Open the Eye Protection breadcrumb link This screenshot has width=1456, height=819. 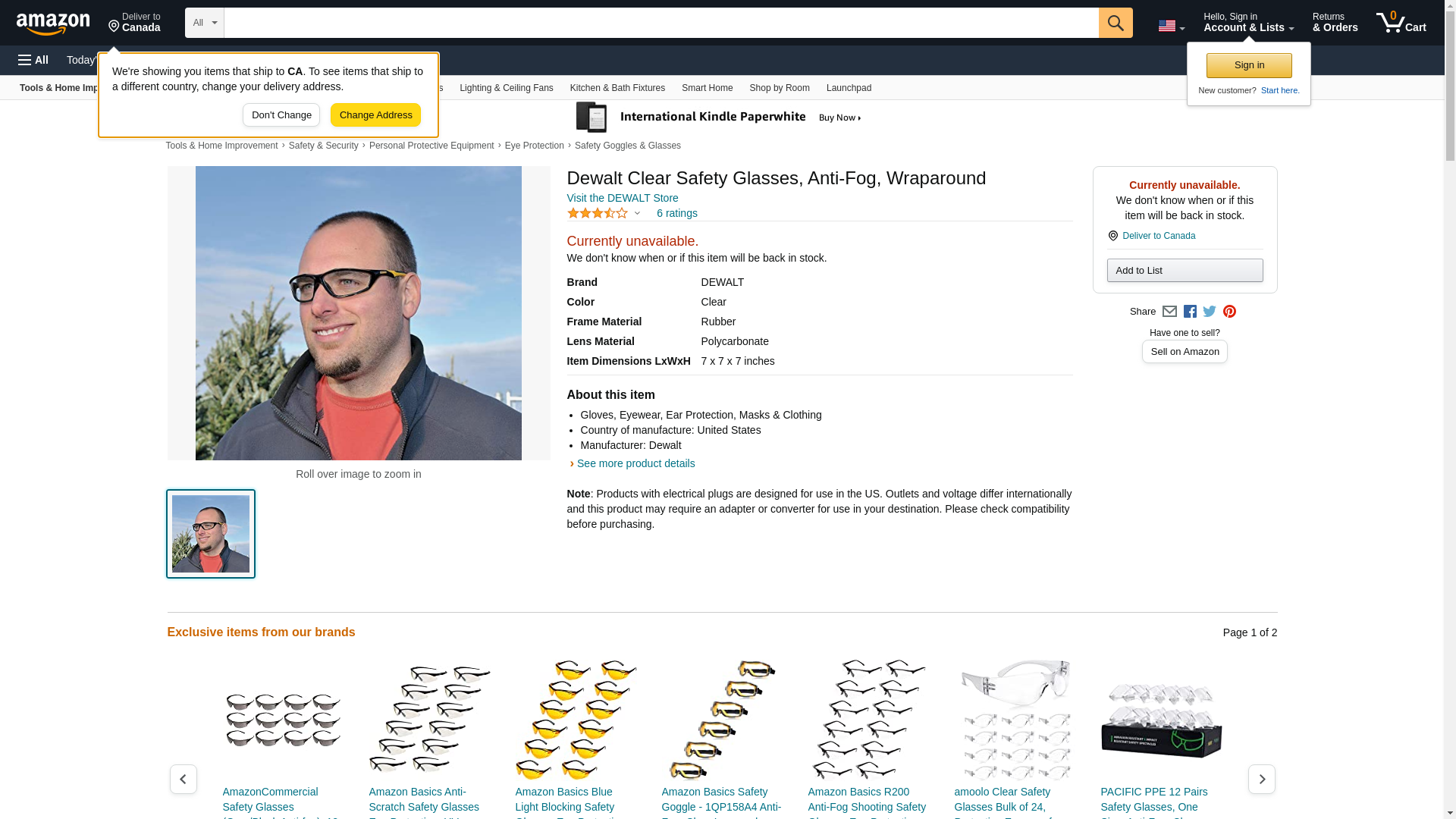534,146
